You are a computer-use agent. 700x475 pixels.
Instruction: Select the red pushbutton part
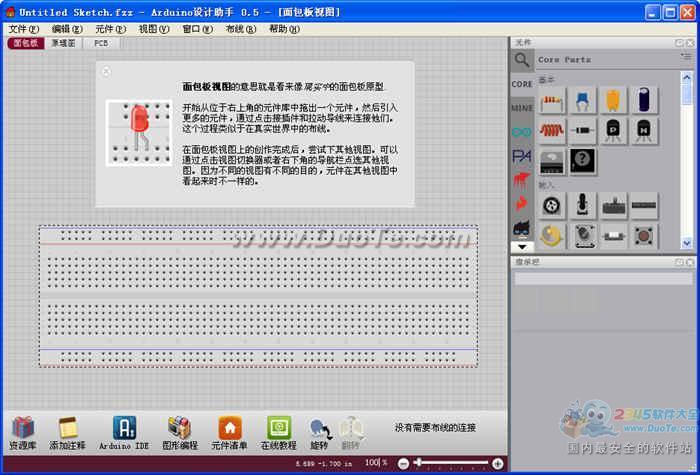point(643,236)
